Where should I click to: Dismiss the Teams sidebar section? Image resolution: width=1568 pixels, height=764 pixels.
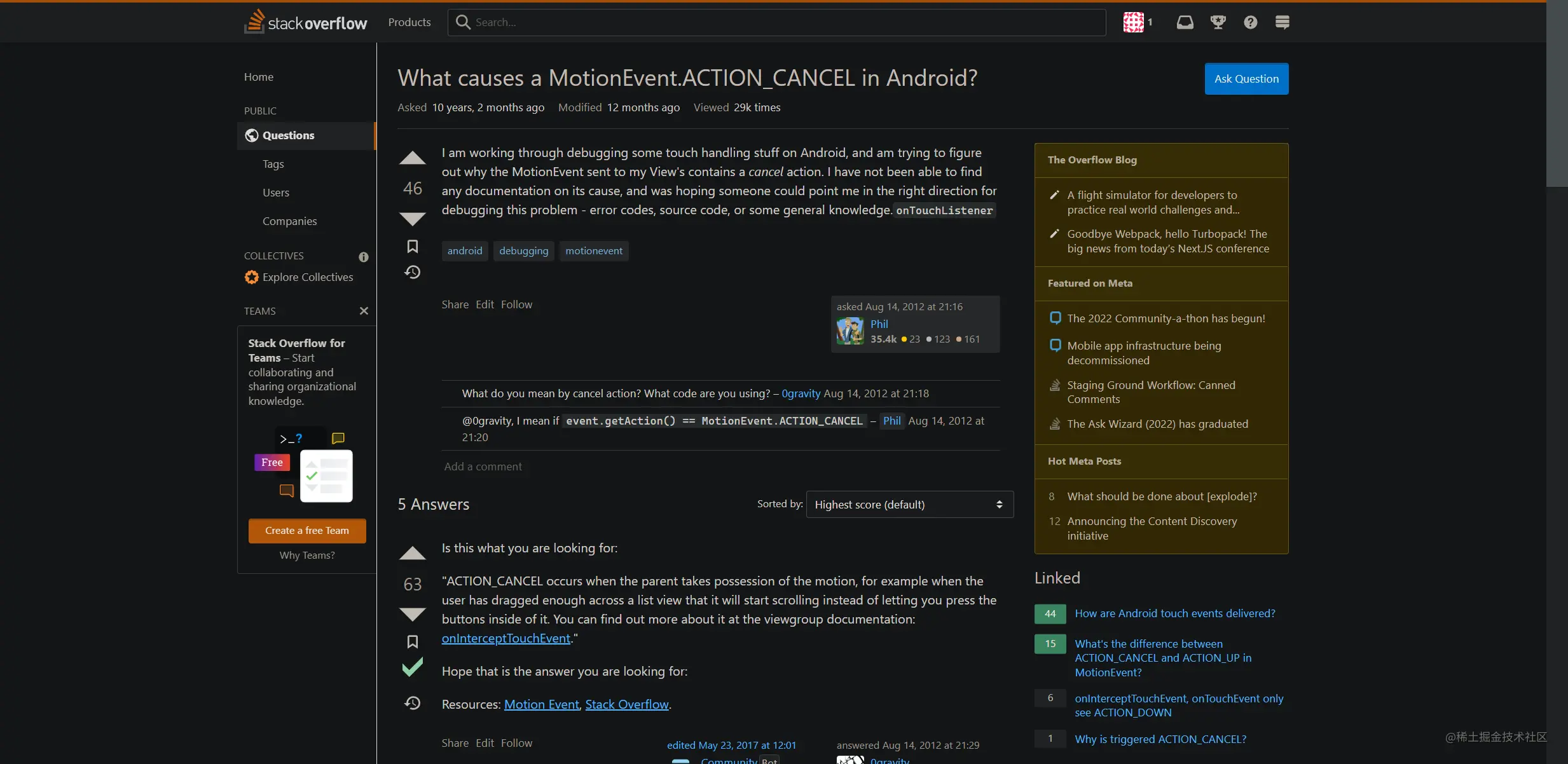coord(364,311)
